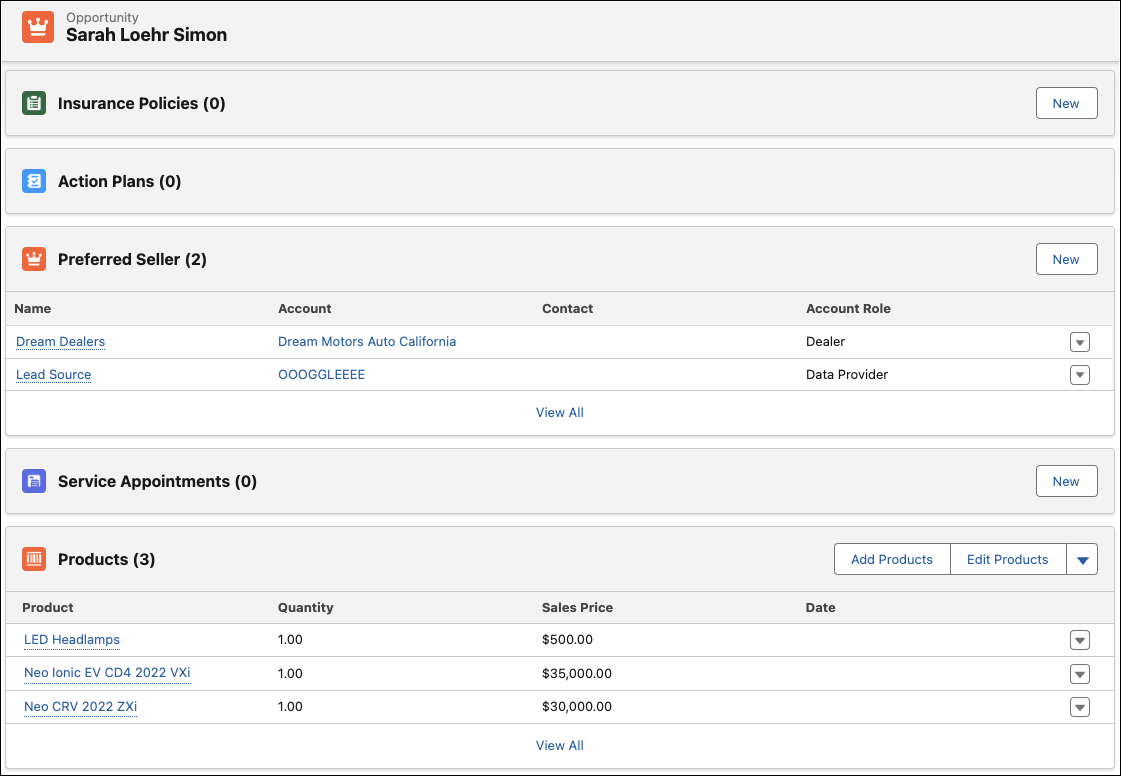Click the $500.00 sales price cell
This screenshot has height=776, width=1121.
[x=567, y=640]
